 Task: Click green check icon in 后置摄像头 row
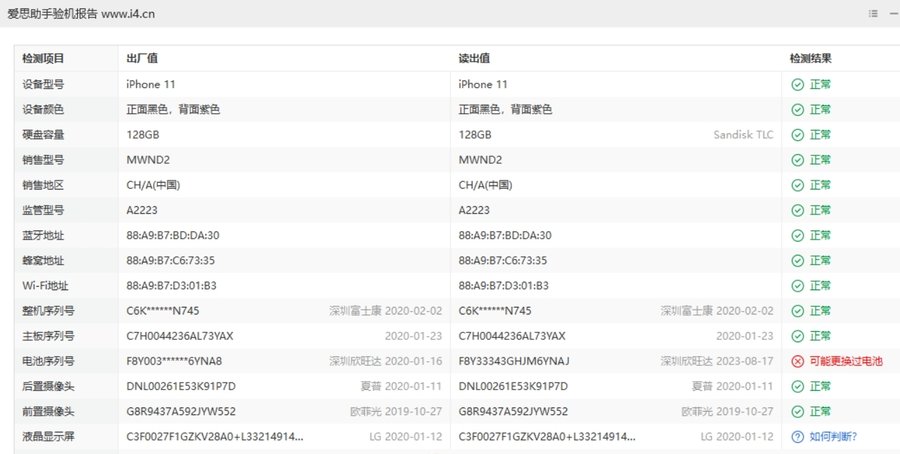[797, 386]
